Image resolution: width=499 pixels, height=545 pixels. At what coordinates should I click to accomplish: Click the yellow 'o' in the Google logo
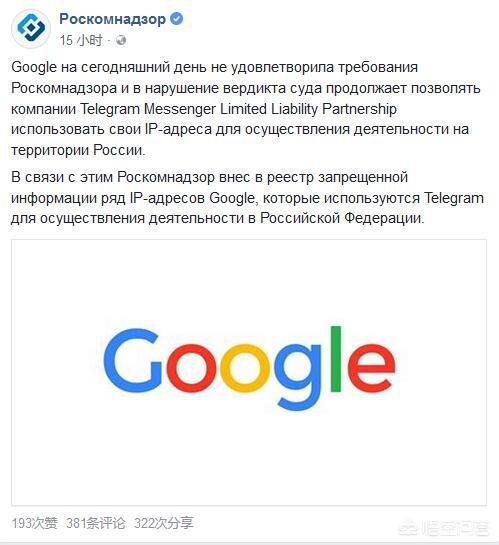click(x=245, y=368)
